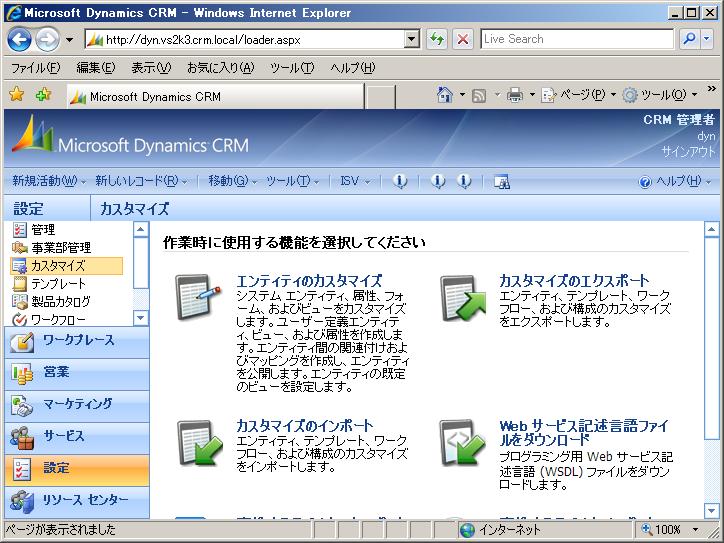Click the IE Back navigation button
Screen dimensions: 724x543
pos(19,40)
